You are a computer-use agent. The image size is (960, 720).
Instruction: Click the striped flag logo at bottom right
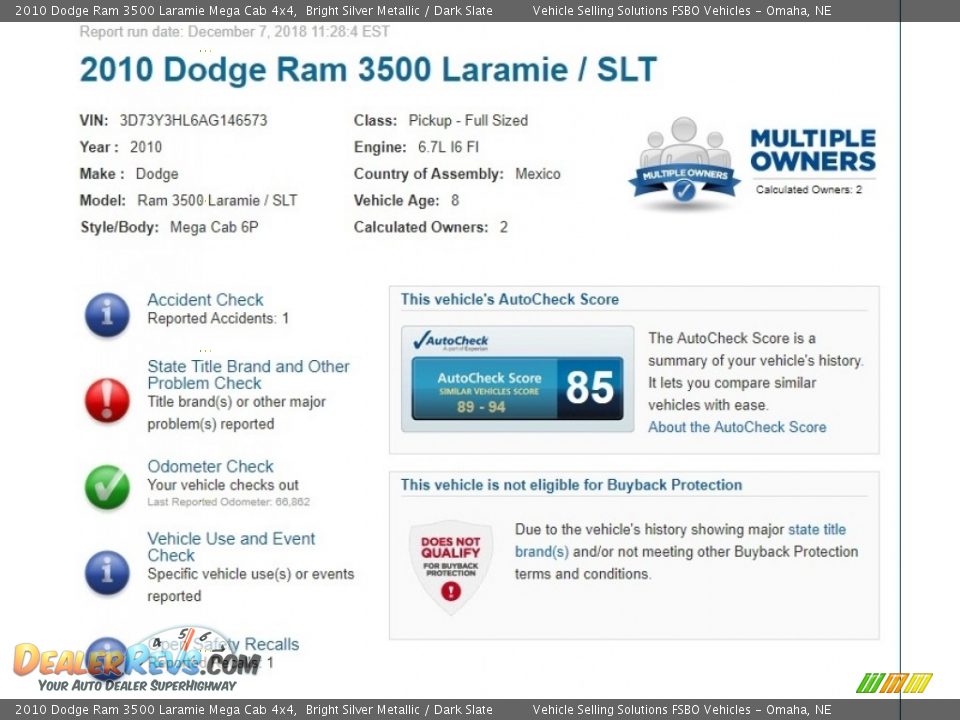(x=894, y=683)
